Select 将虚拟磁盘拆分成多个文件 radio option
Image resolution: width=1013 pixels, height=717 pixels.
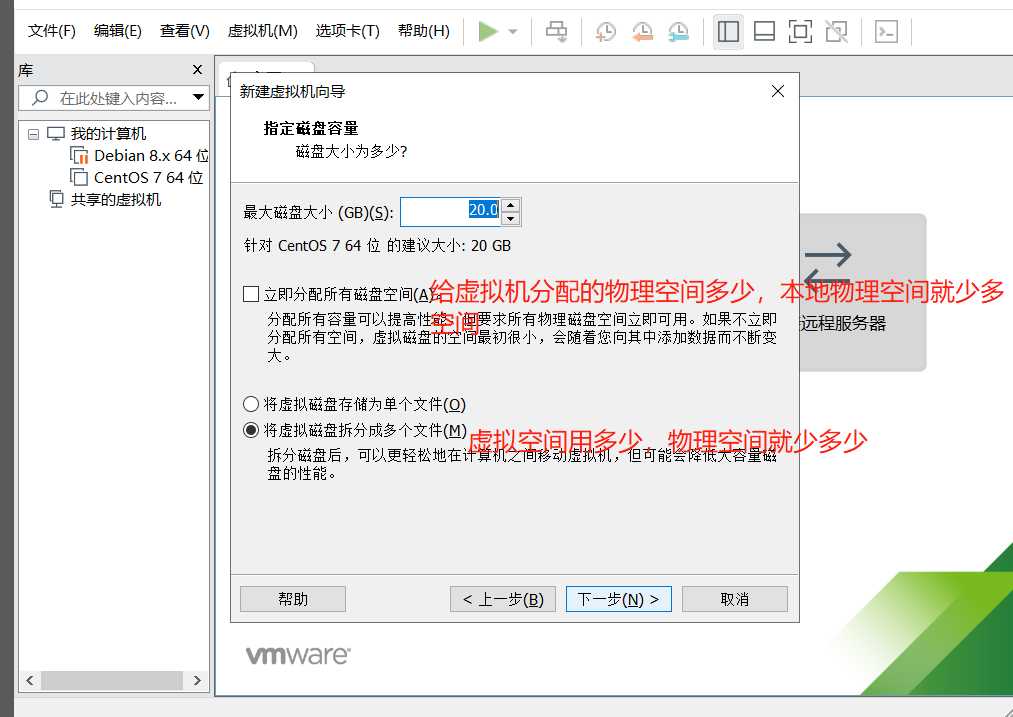point(251,430)
